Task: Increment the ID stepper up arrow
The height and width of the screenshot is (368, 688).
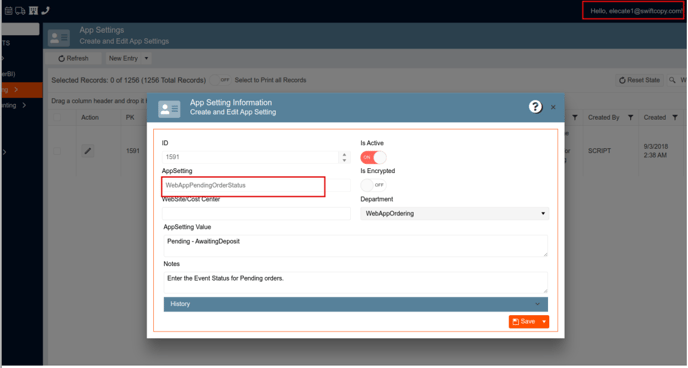Action: (x=344, y=154)
